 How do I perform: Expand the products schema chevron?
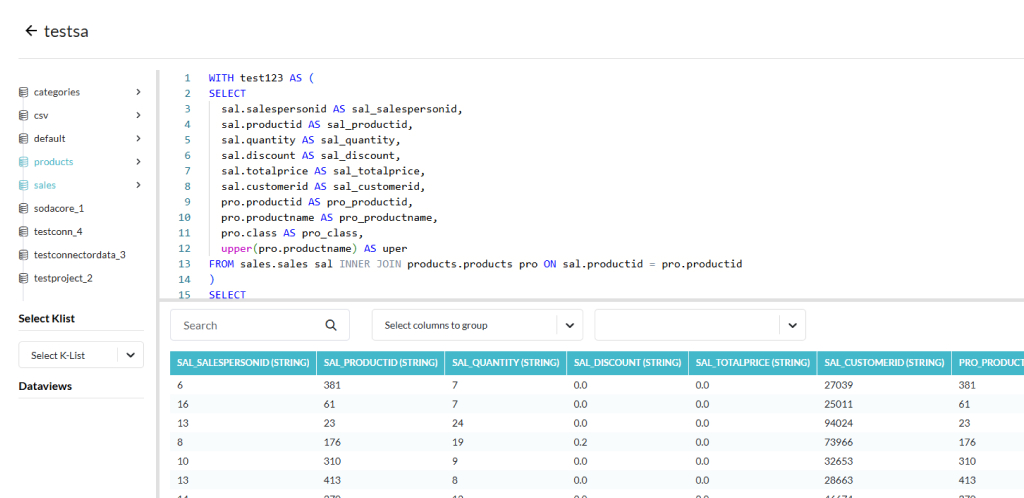[138, 161]
